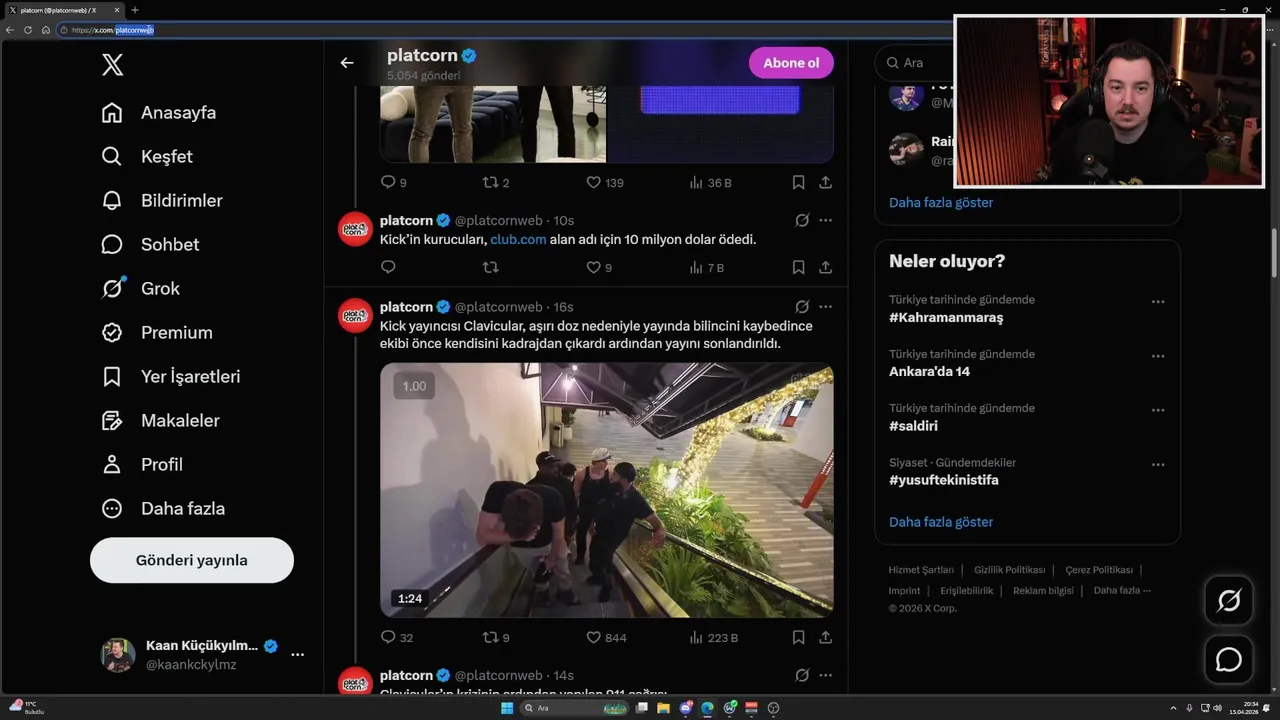Open more options on Clavicular post
The image size is (1280, 720).
pyautogui.click(x=825, y=307)
